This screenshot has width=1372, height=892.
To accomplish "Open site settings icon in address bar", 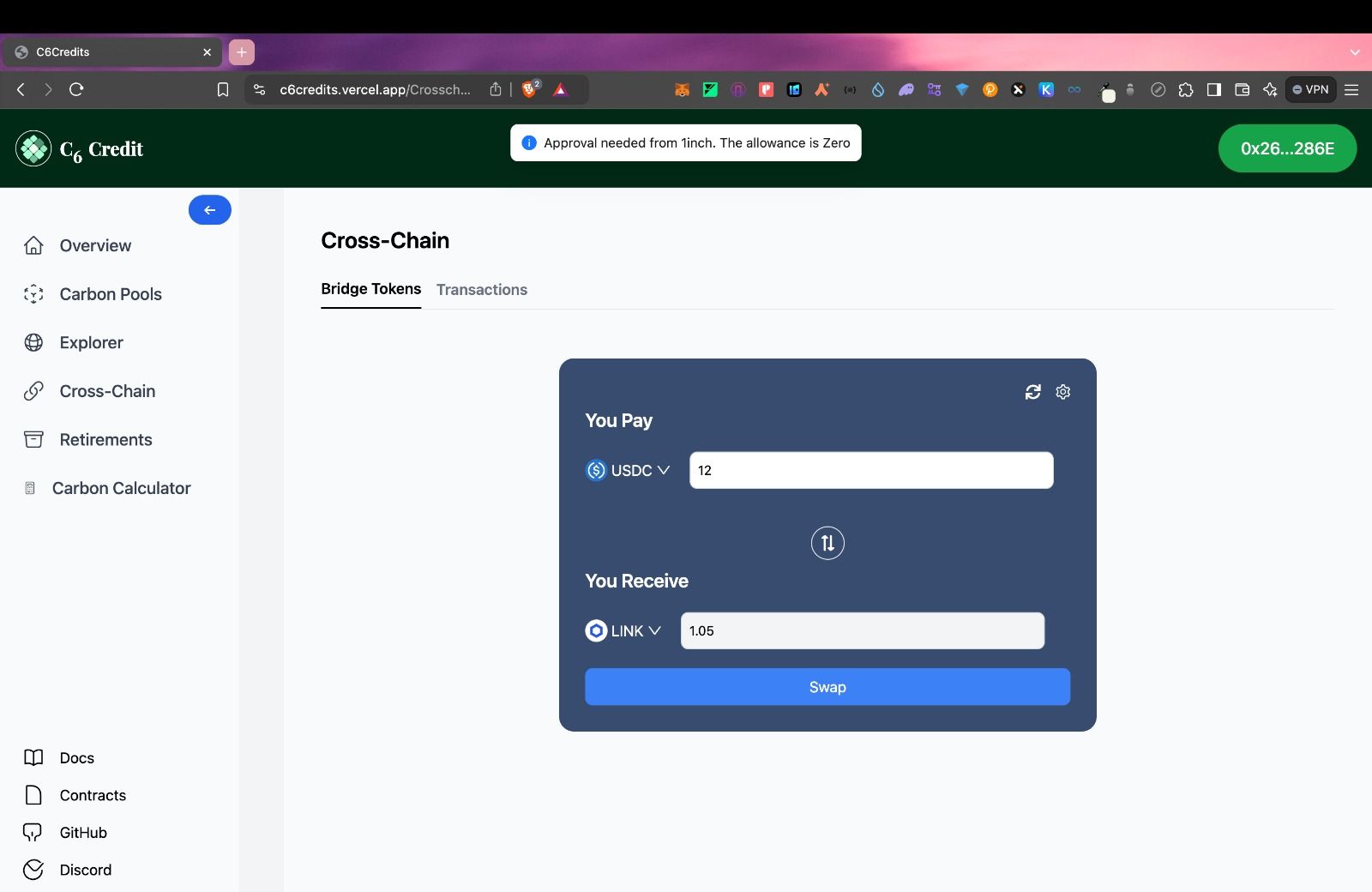I will 259,89.
